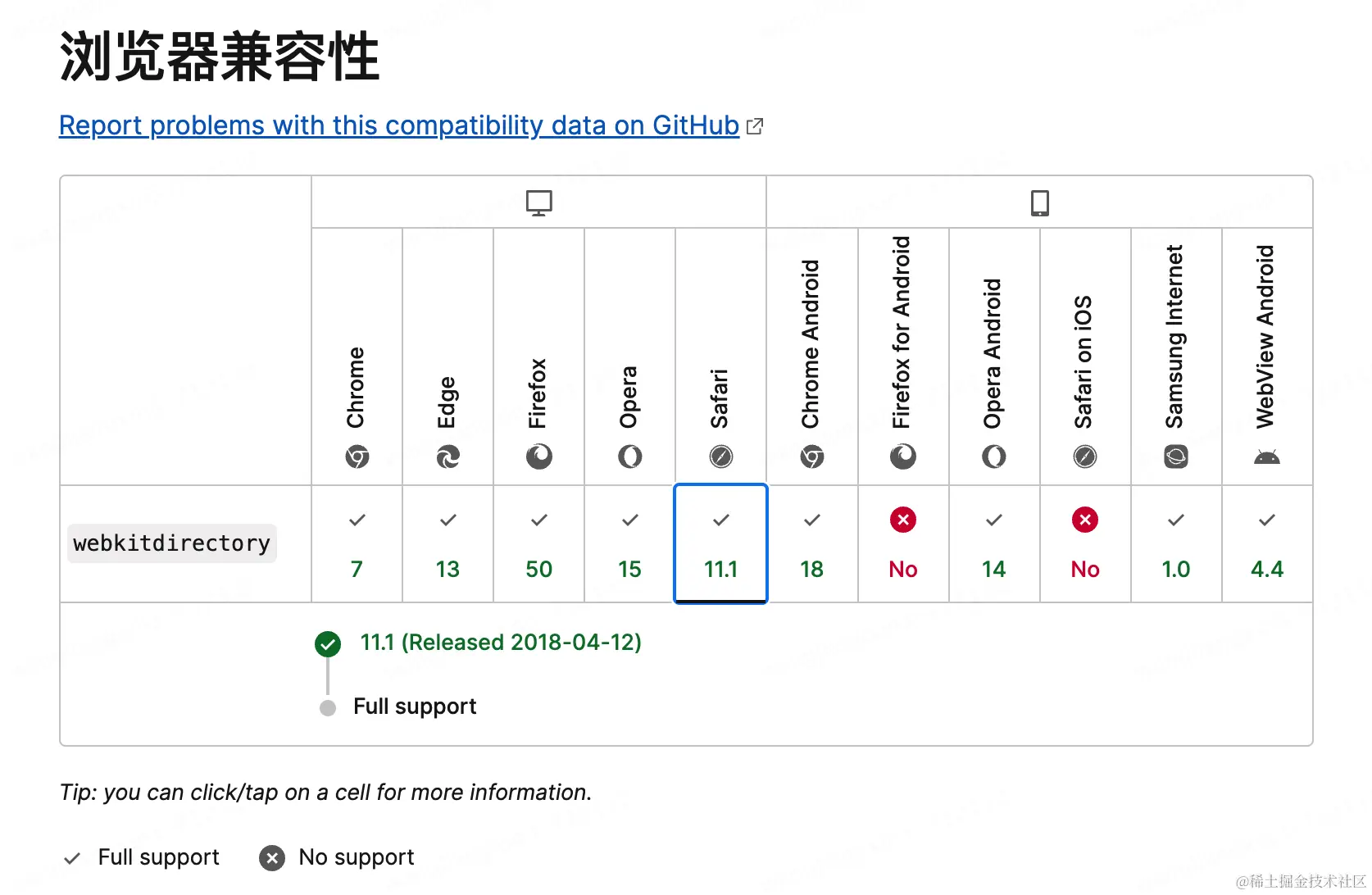Image resolution: width=1372 pixels, height=895 pixels.
Task: Click the Chrome browser logo icon
Action: (357, 457)
